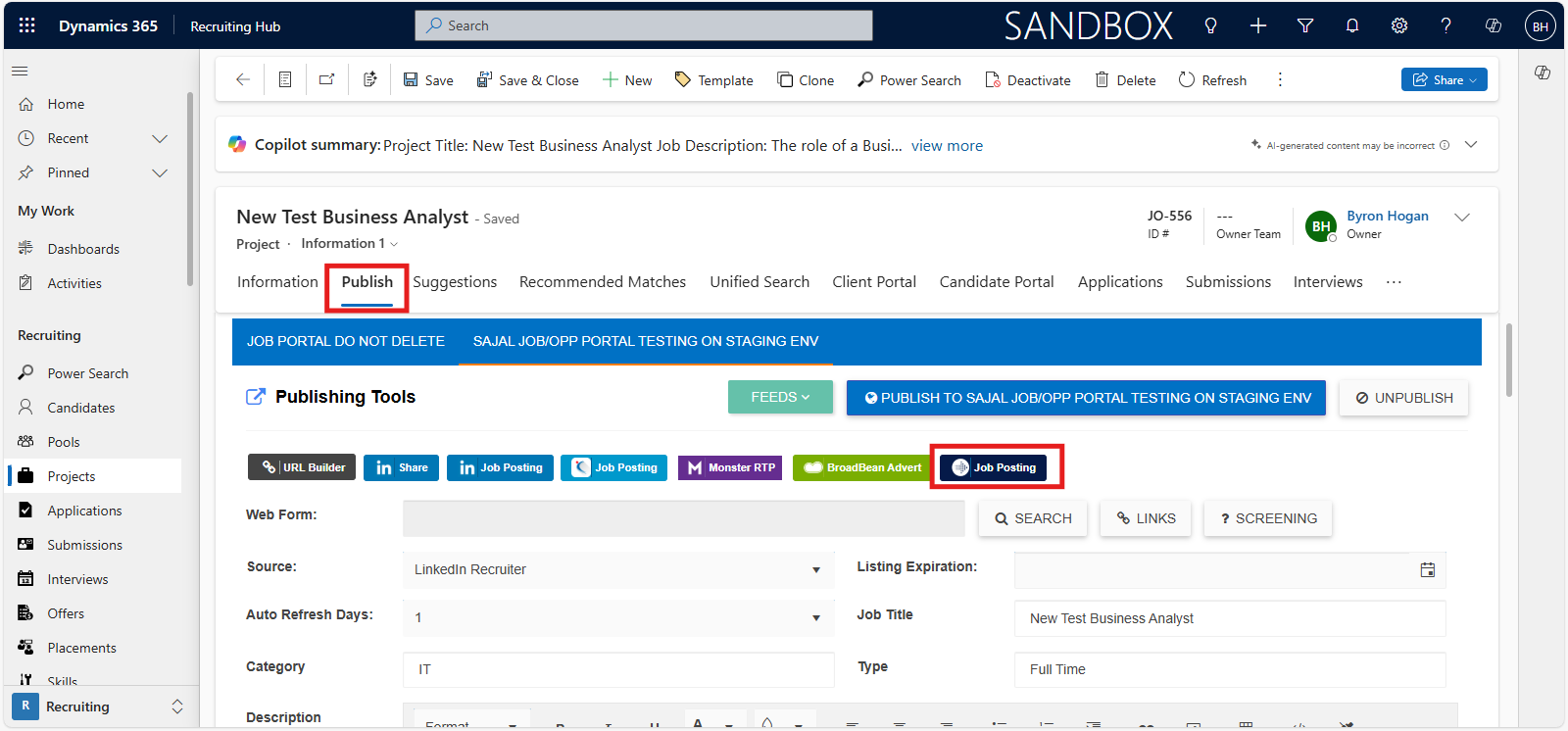
Task: Click the SCREENING button
Action: [1268, 518]
